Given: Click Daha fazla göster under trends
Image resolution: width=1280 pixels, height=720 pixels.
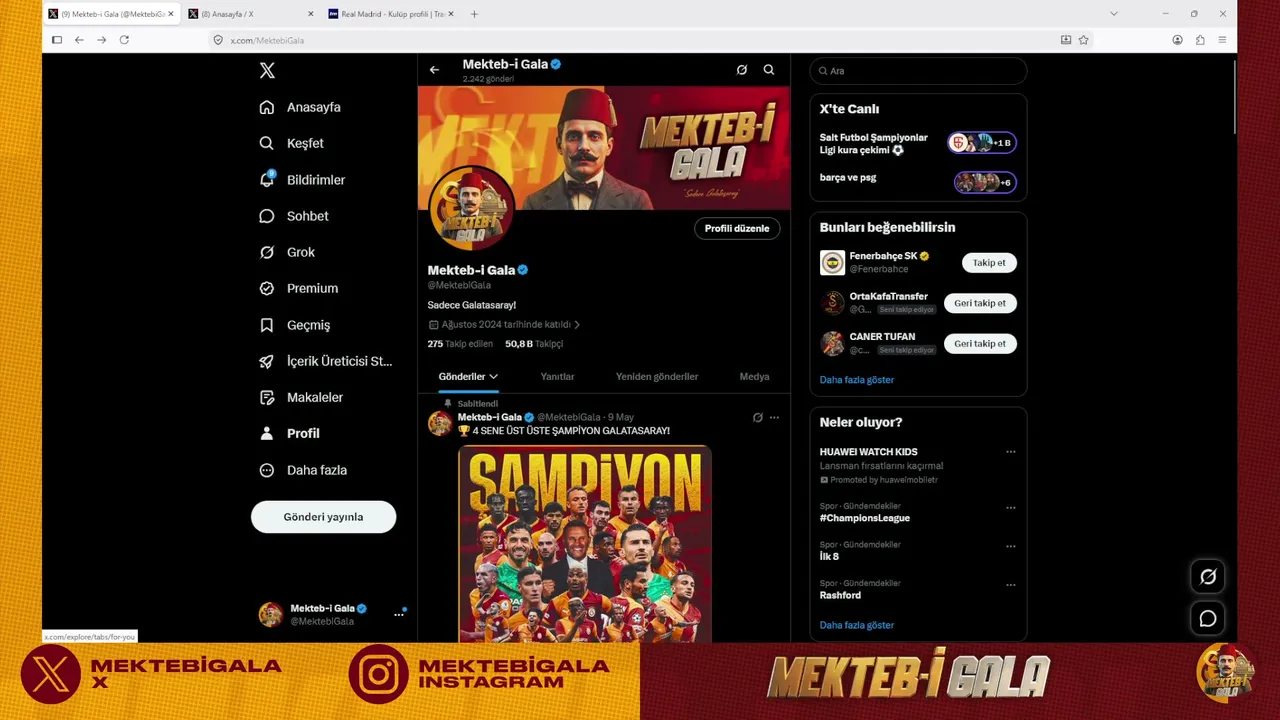Looking at the screenshot, I should click(857, 626).
